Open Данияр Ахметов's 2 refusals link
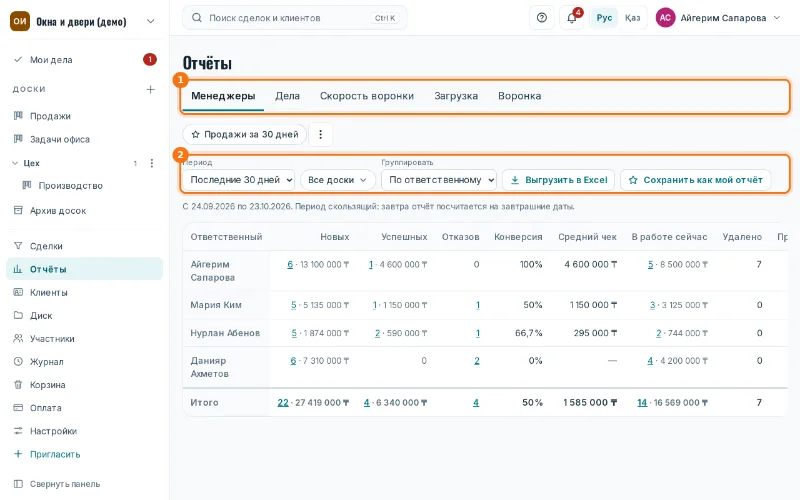 point(477,361)
